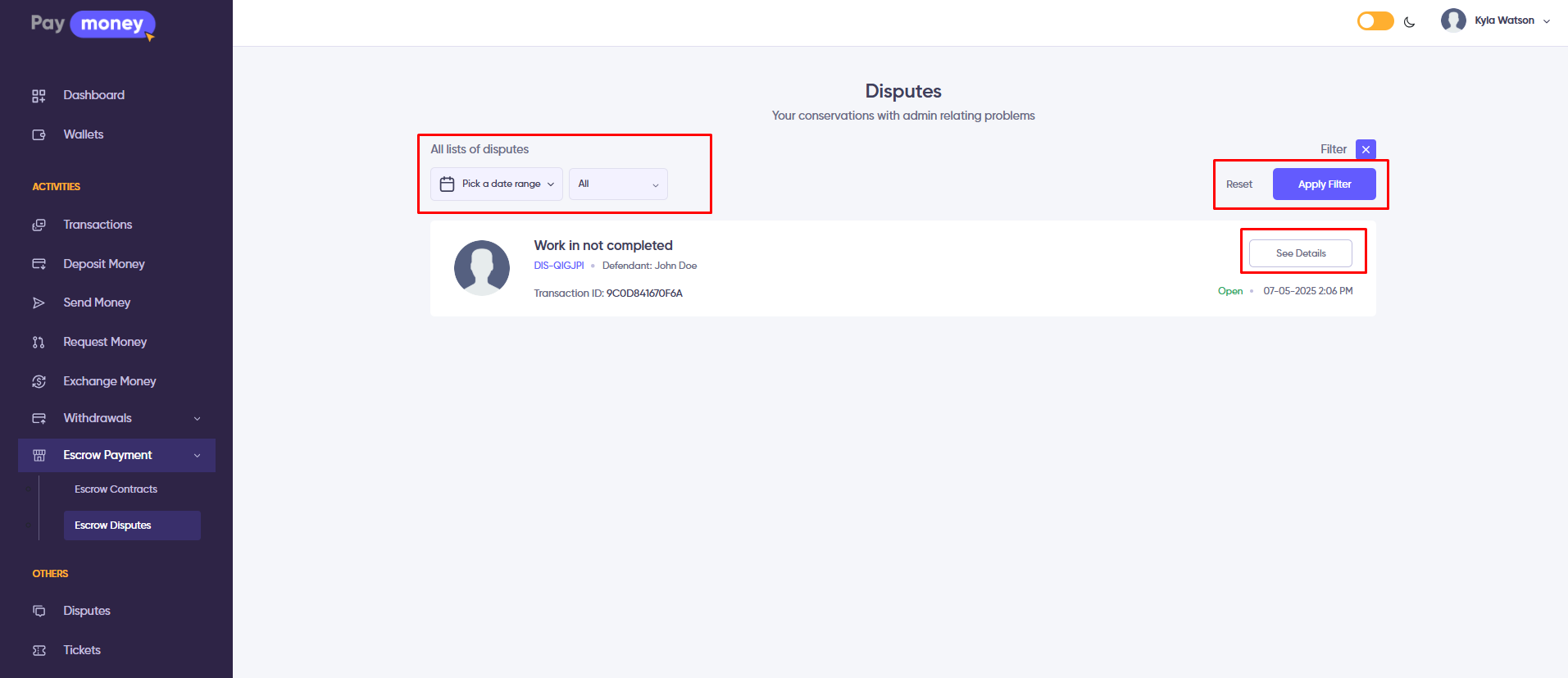Go to Transactions in sidebar
Image resolution: width=1568 pixels, height=678 pixels.
[98, 225]
